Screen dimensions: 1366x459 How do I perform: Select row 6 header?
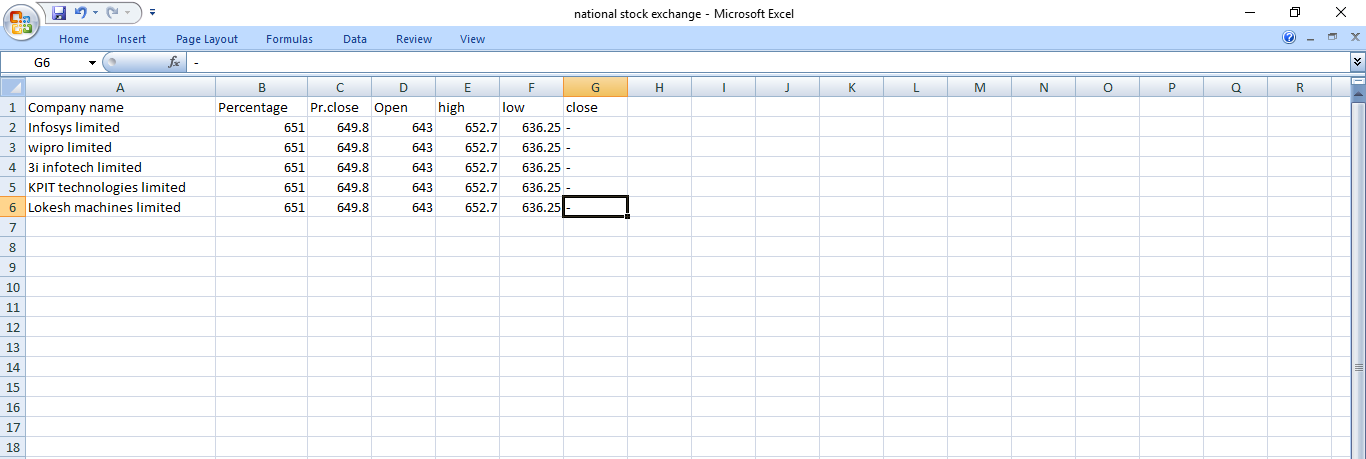click(12, 207)
